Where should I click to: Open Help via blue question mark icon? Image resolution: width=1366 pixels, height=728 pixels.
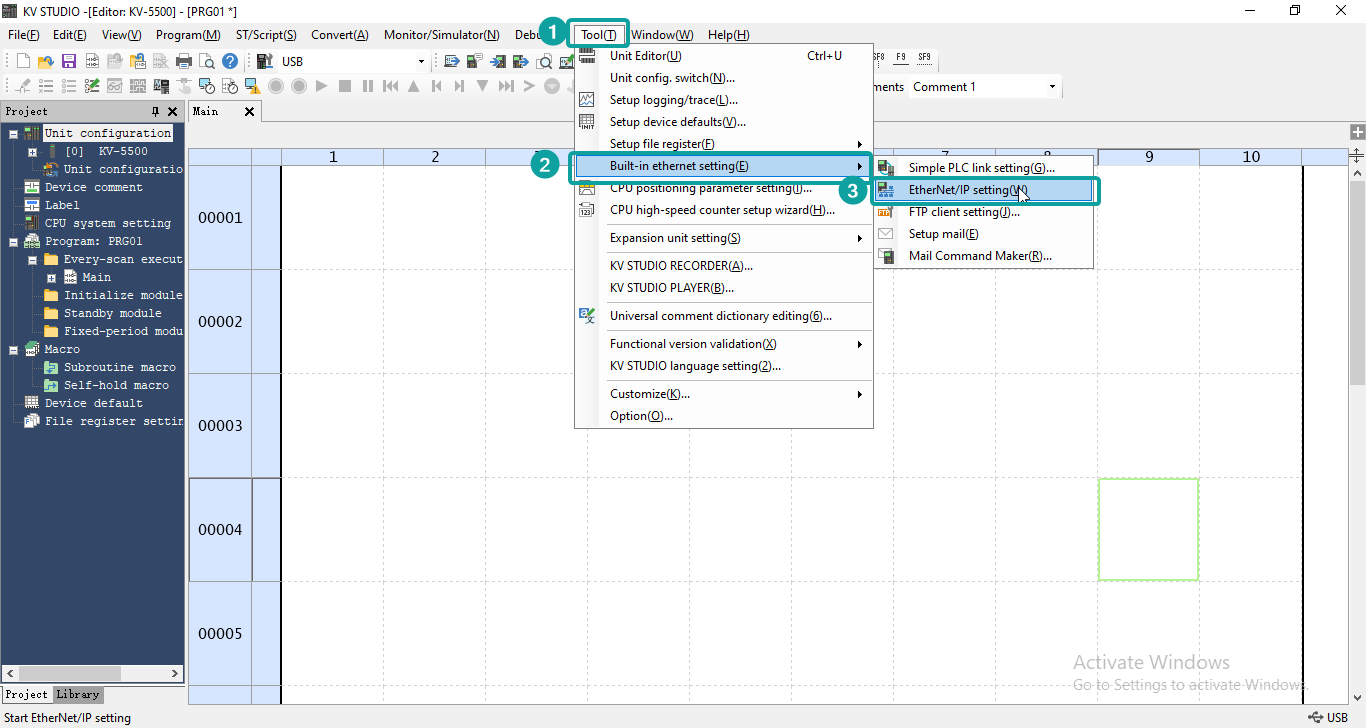pos(230,61)
